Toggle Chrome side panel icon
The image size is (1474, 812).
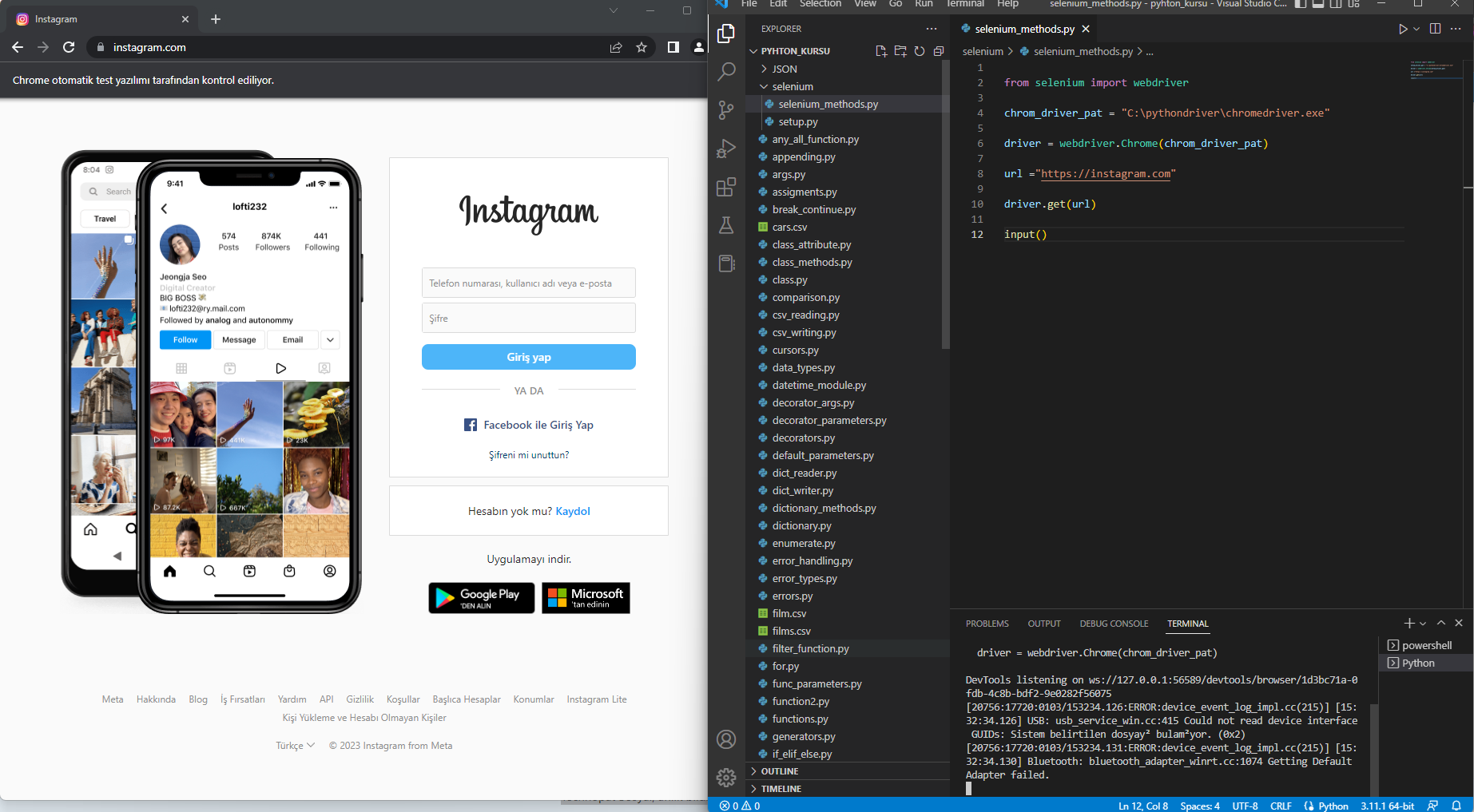click(673, 47)
